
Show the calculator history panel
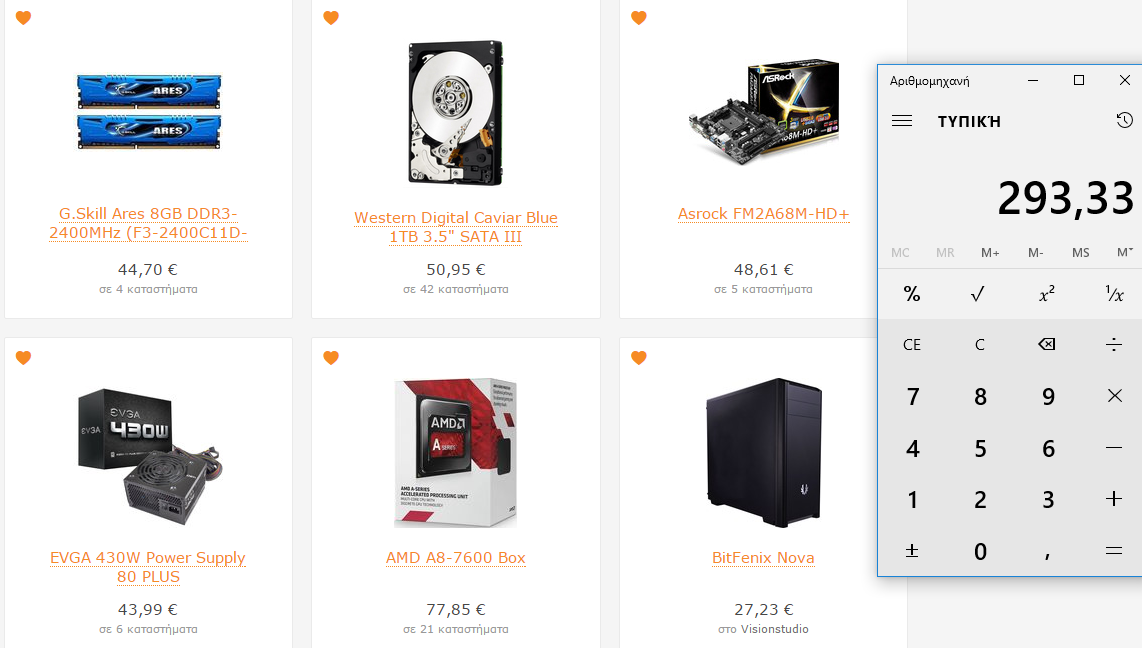(x=1124, y=120)
